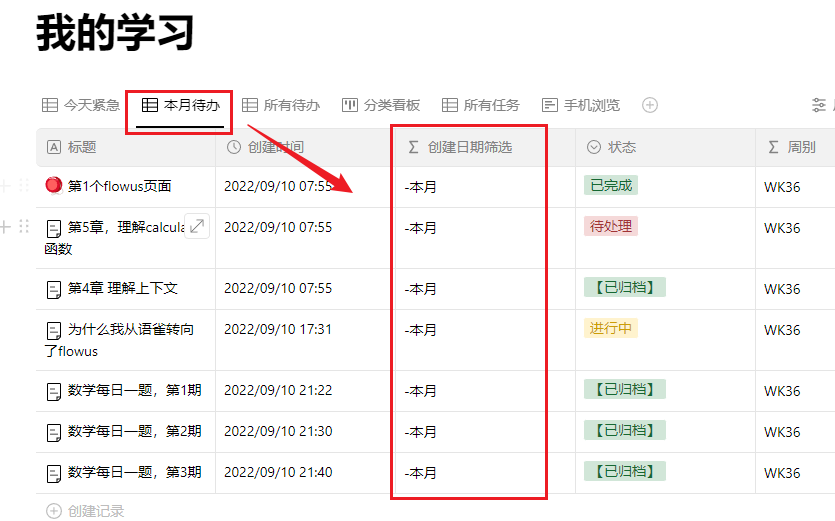
Task: Open the 第1个flowus页面 record
Action: (x=119, y=186)
